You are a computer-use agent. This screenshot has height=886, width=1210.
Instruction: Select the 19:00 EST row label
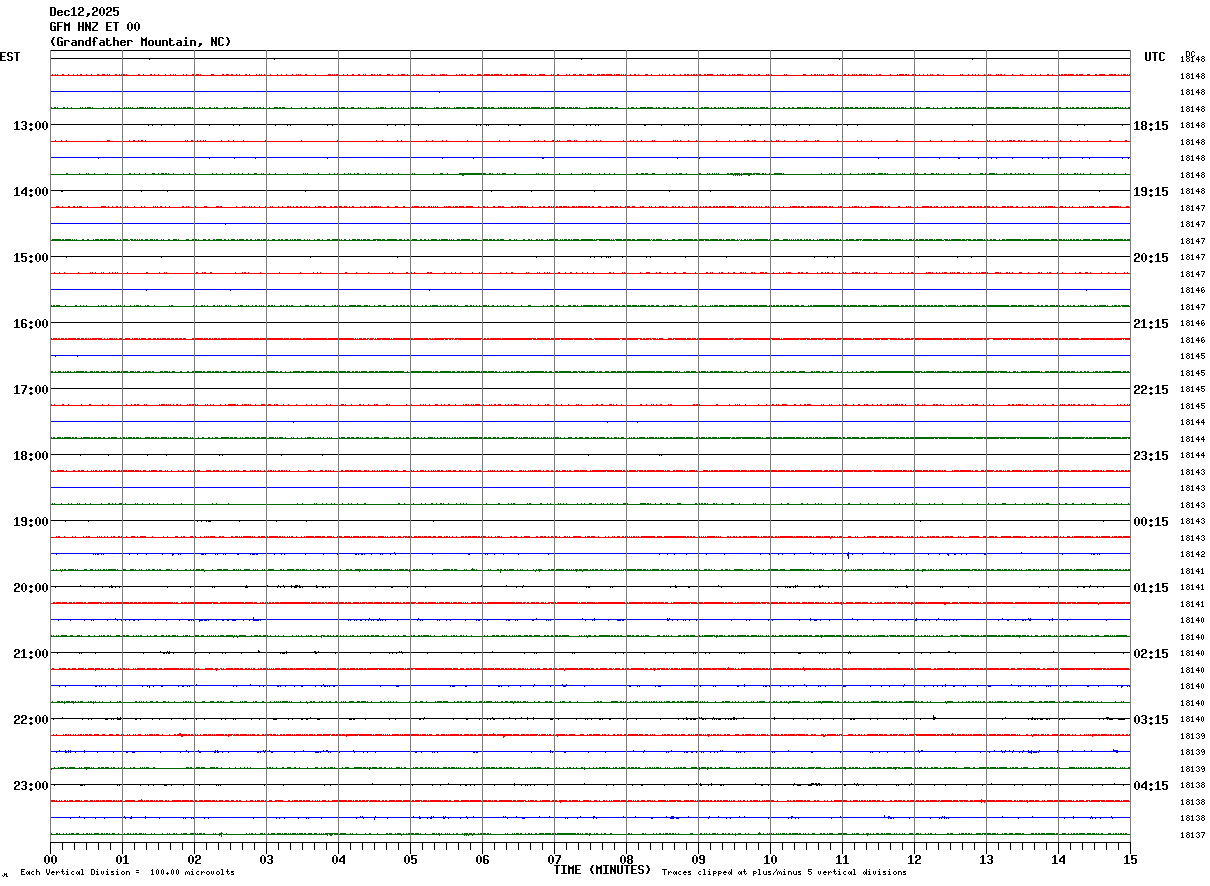(30, 522)
